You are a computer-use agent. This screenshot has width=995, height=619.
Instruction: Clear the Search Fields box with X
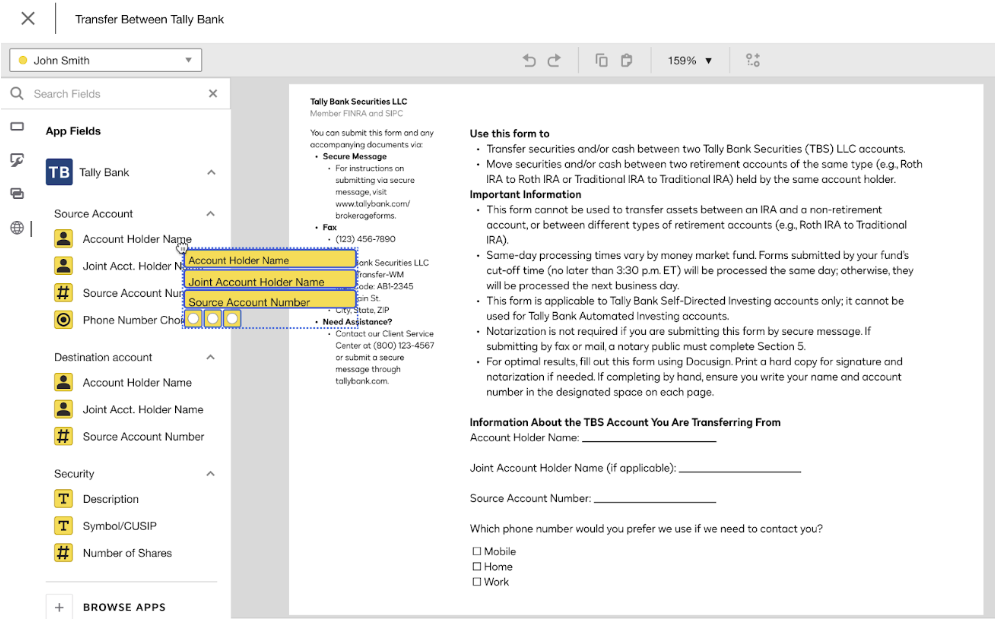212,94
